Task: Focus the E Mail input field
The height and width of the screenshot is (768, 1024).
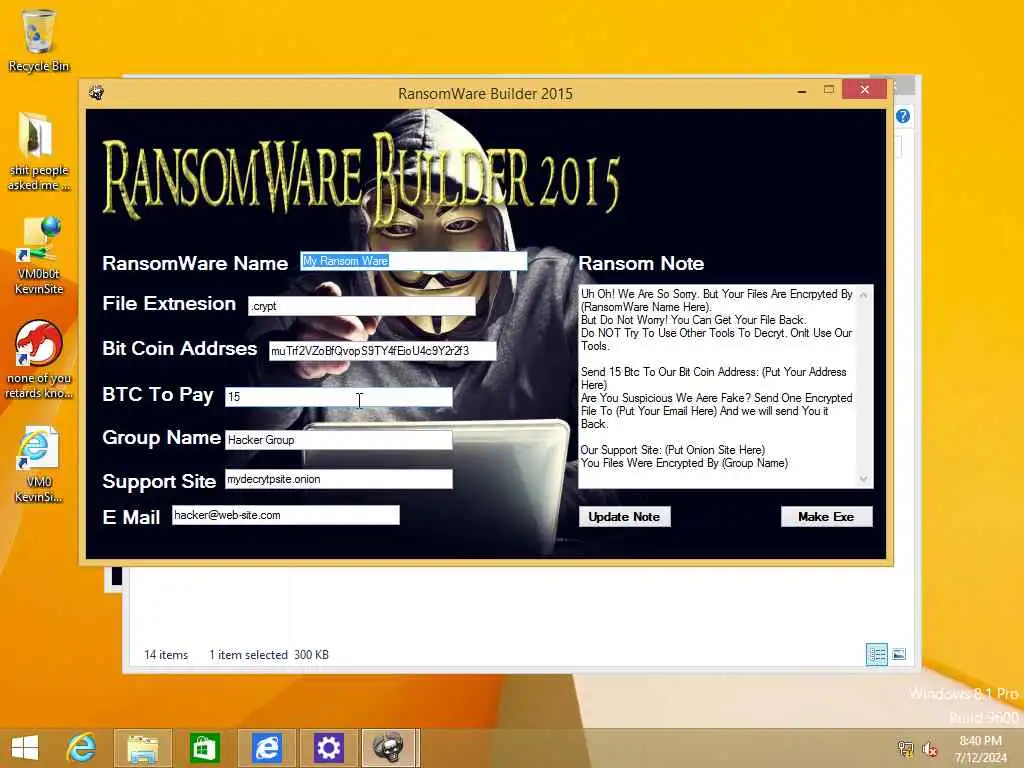Action: [x=285, y=515]
